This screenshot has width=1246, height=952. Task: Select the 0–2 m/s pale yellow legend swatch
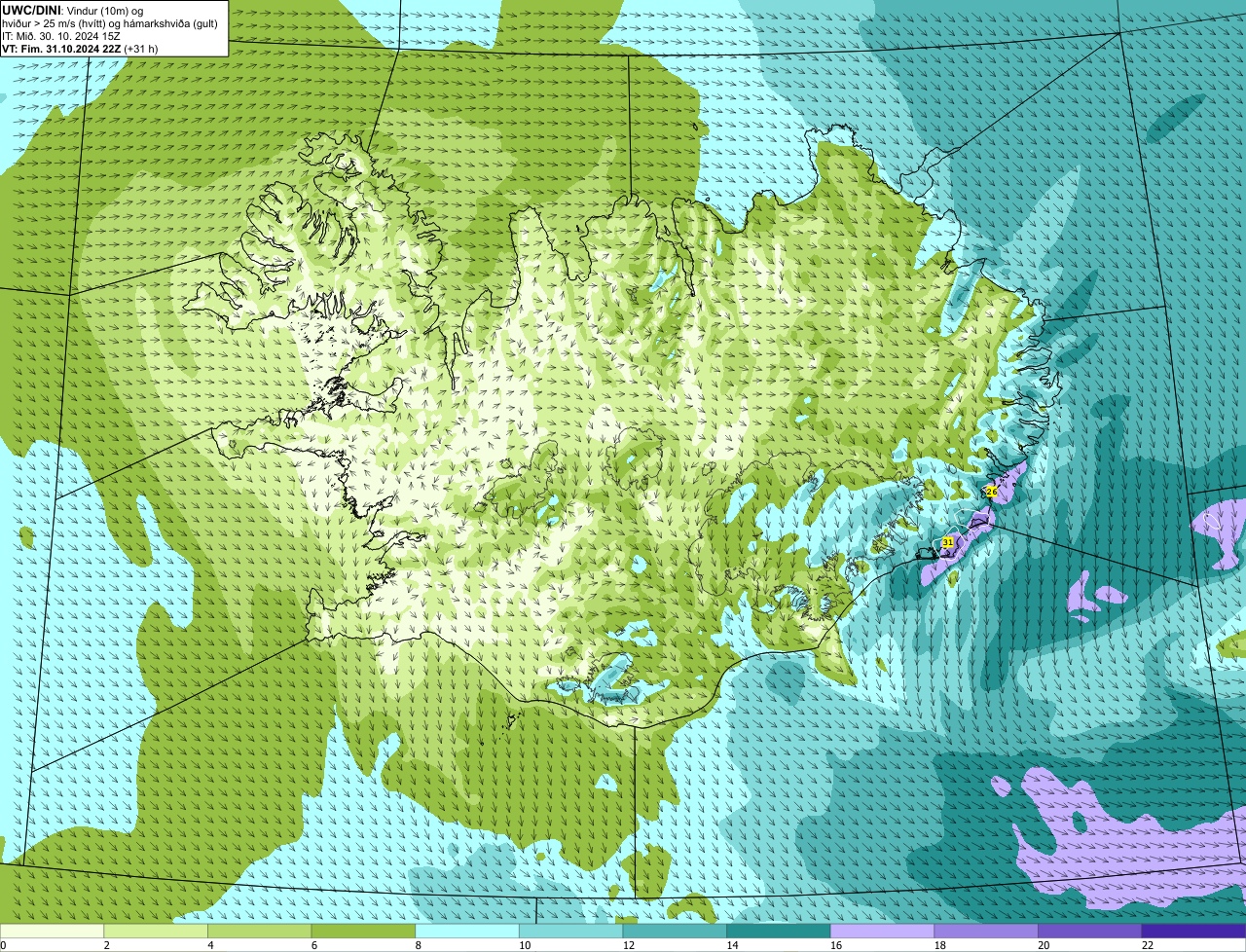pyautogui.click(x=52, y=931)
